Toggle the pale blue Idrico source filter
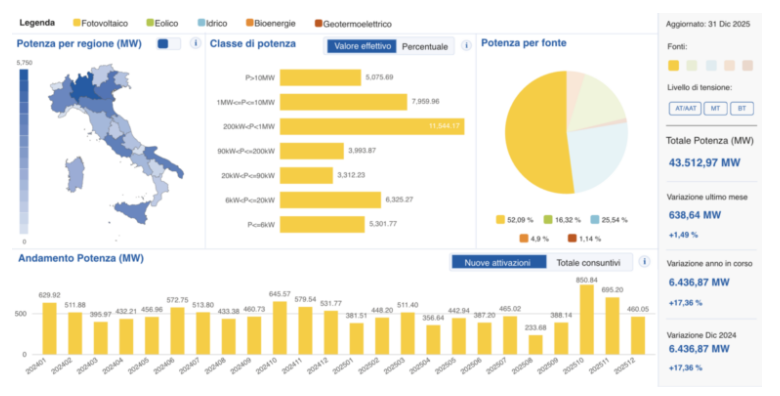 coord(710,65)
